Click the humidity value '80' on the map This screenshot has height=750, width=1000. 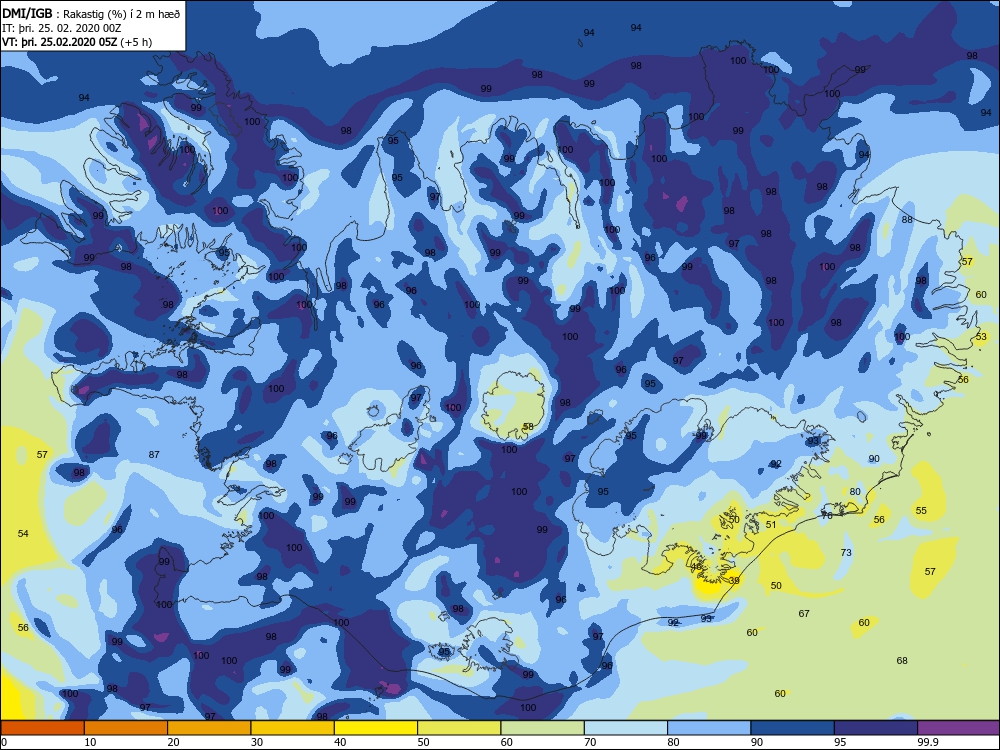tap(855, 492)
